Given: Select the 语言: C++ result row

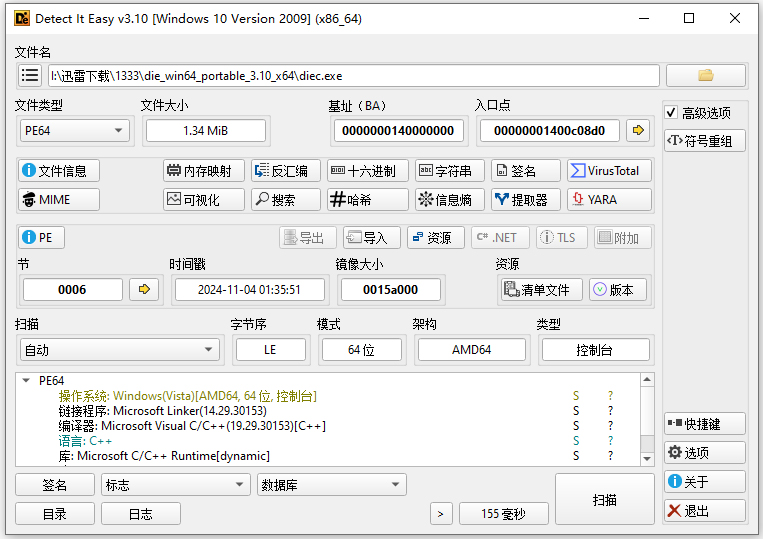Looking at the screenshot, I should click(86, 441).
